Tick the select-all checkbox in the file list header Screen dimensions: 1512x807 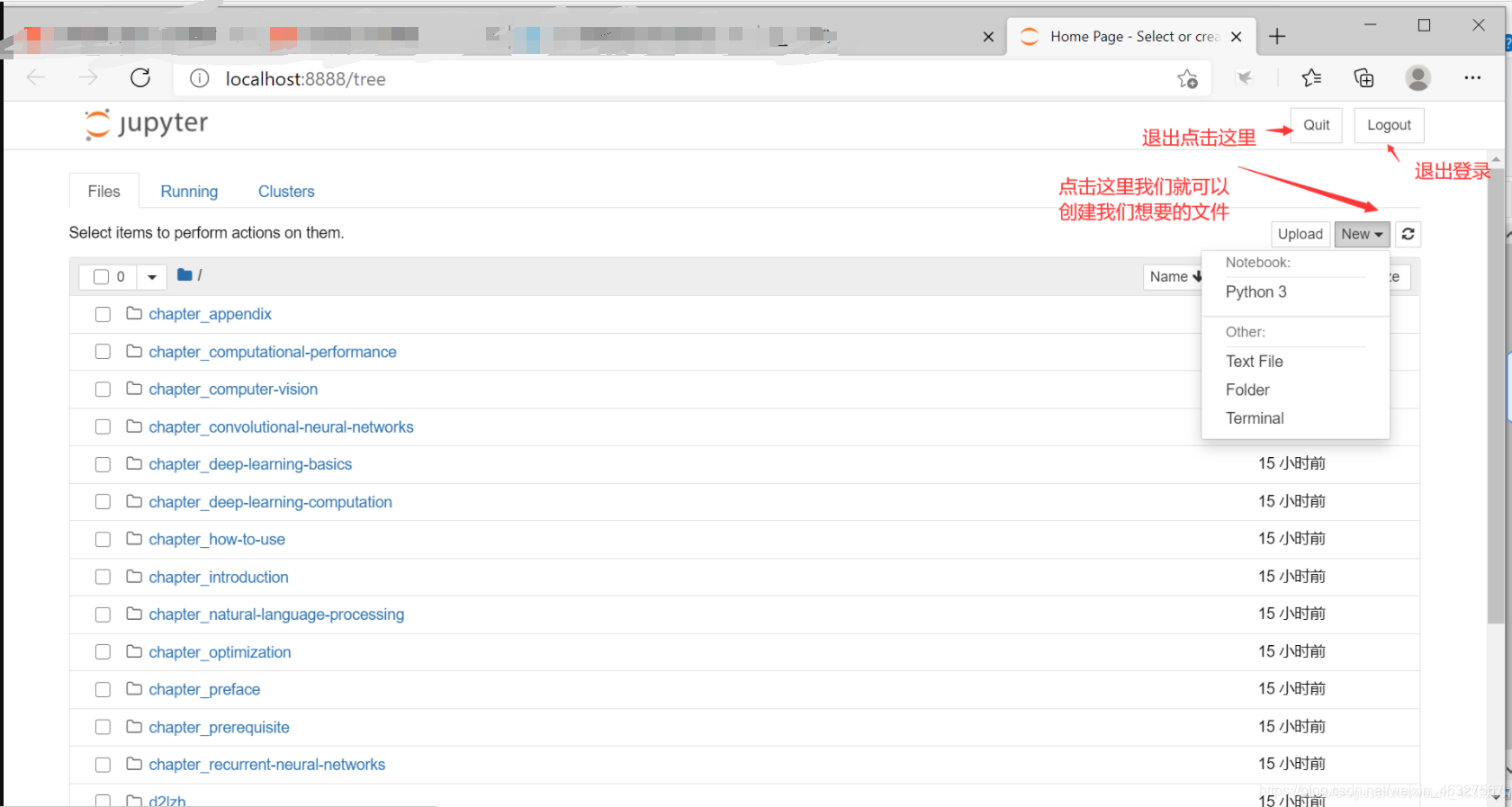[102, 277]
